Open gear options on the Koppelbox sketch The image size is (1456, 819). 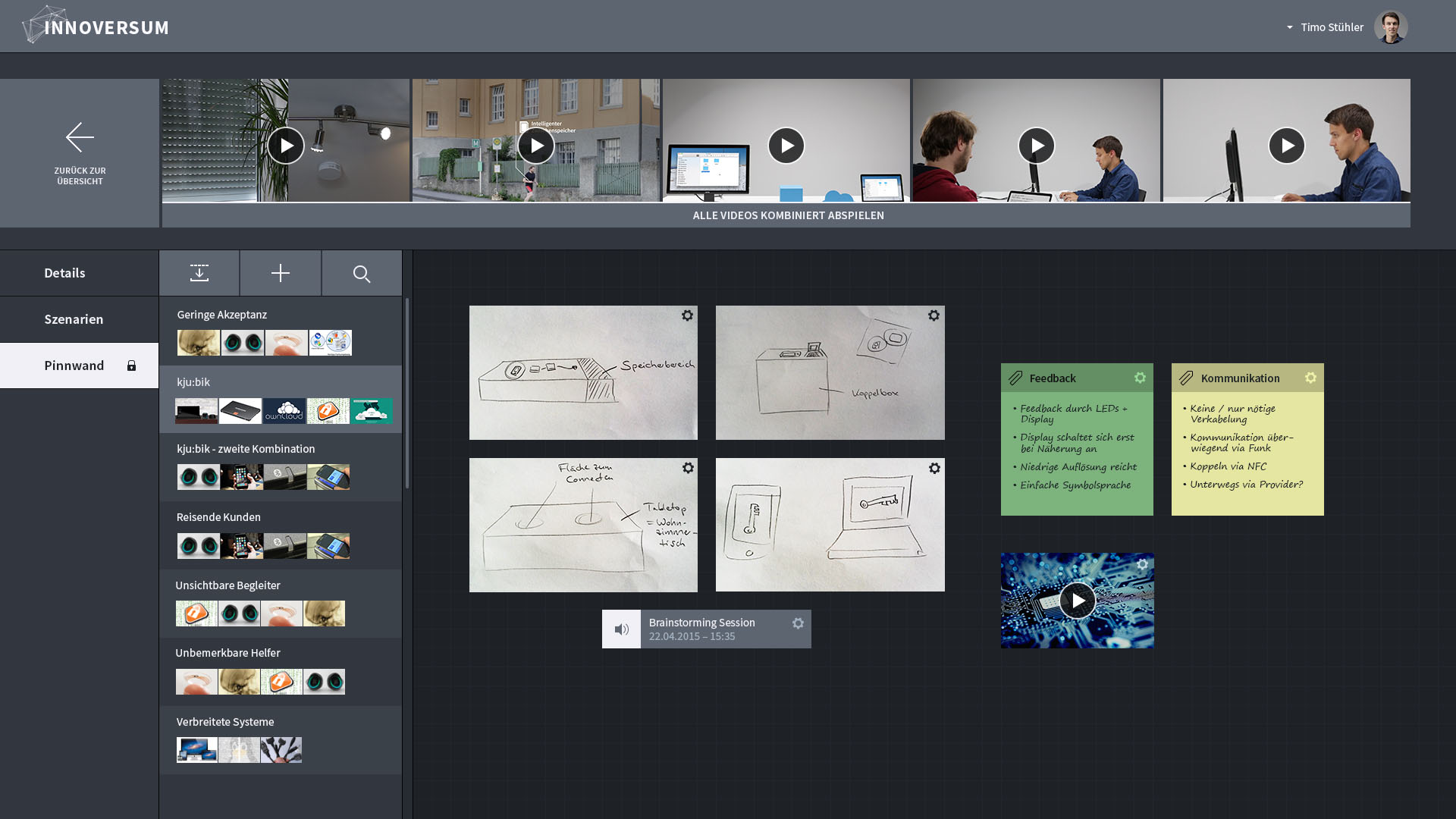tap(934, 315)
